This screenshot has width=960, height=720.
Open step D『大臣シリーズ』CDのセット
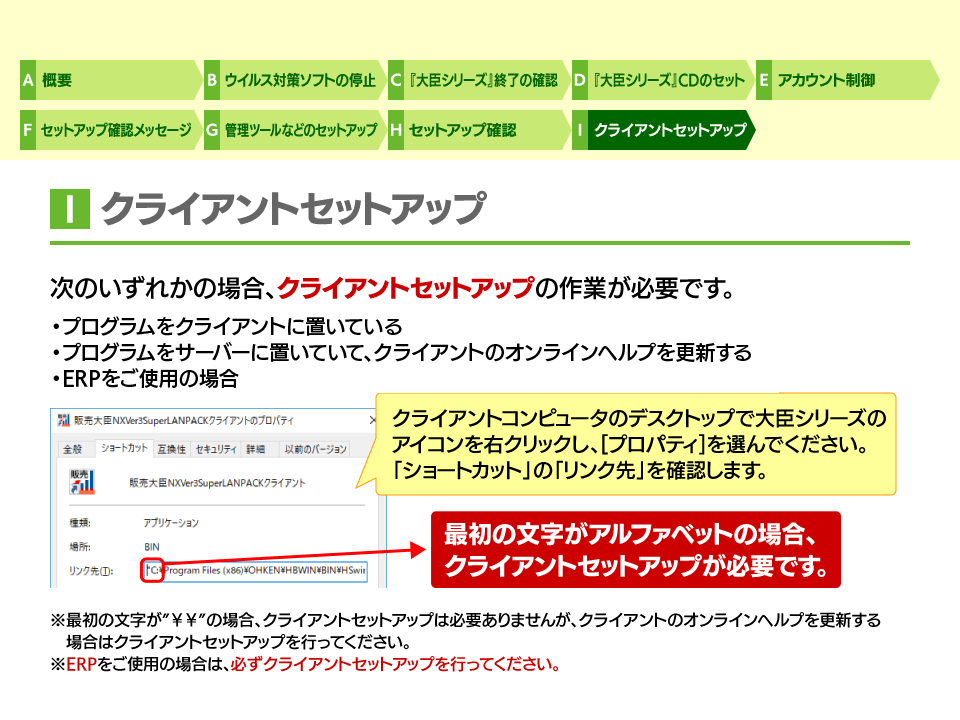[x=663, y=80]
